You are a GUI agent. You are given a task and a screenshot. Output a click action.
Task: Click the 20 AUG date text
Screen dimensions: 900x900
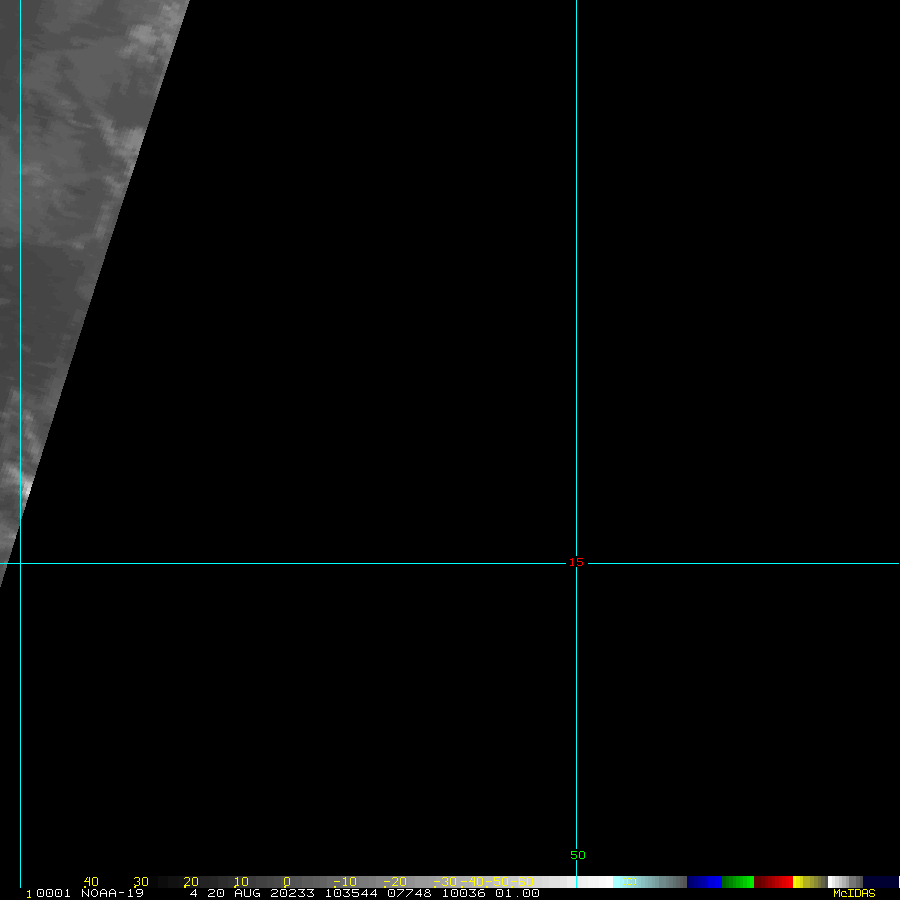[233, 893]
